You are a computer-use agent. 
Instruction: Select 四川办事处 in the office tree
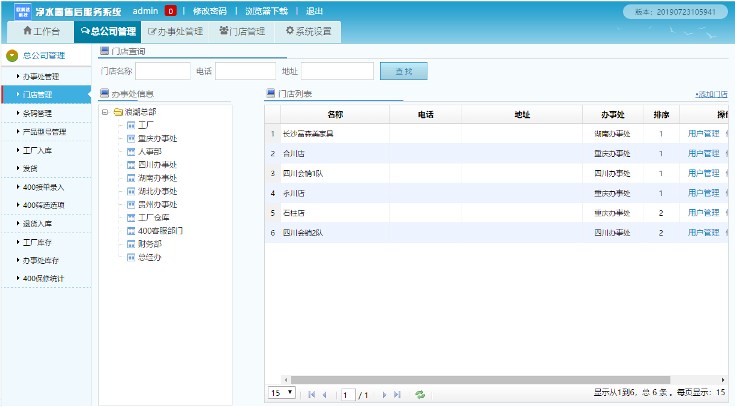(158, 164)
